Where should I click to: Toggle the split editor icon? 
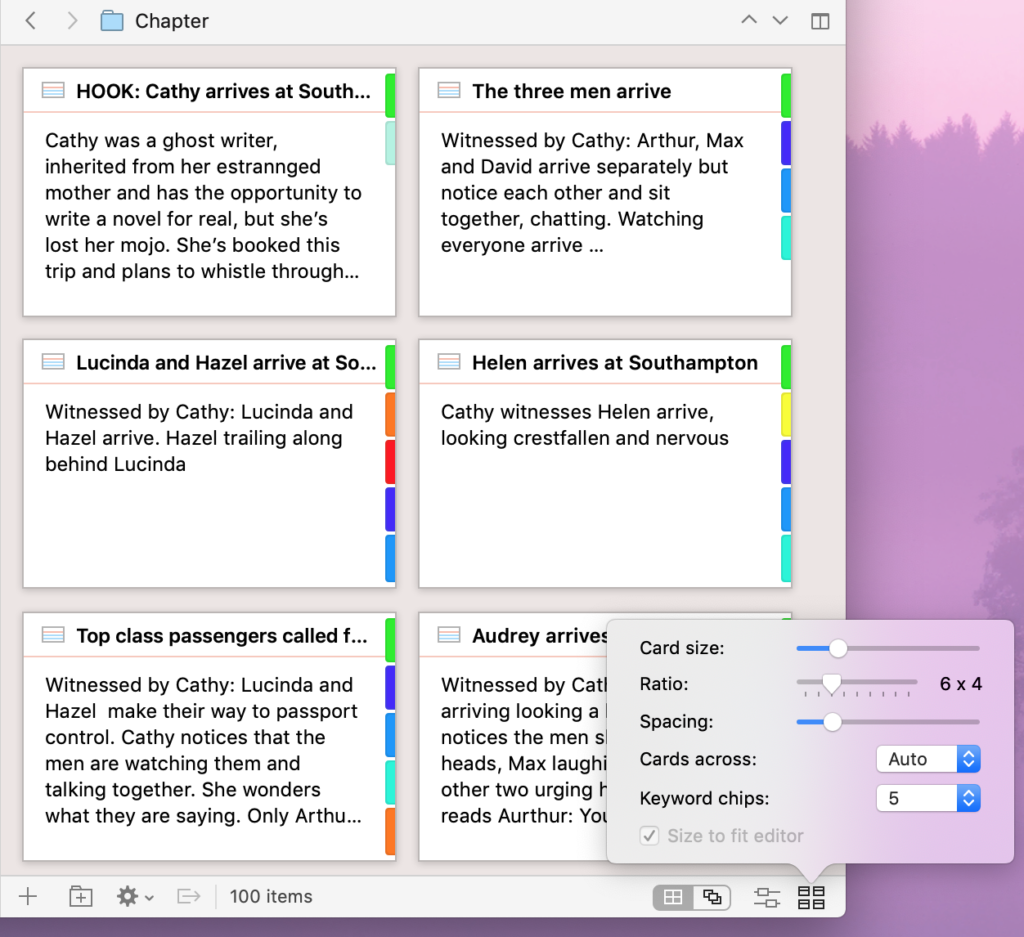tap(820, 21)
